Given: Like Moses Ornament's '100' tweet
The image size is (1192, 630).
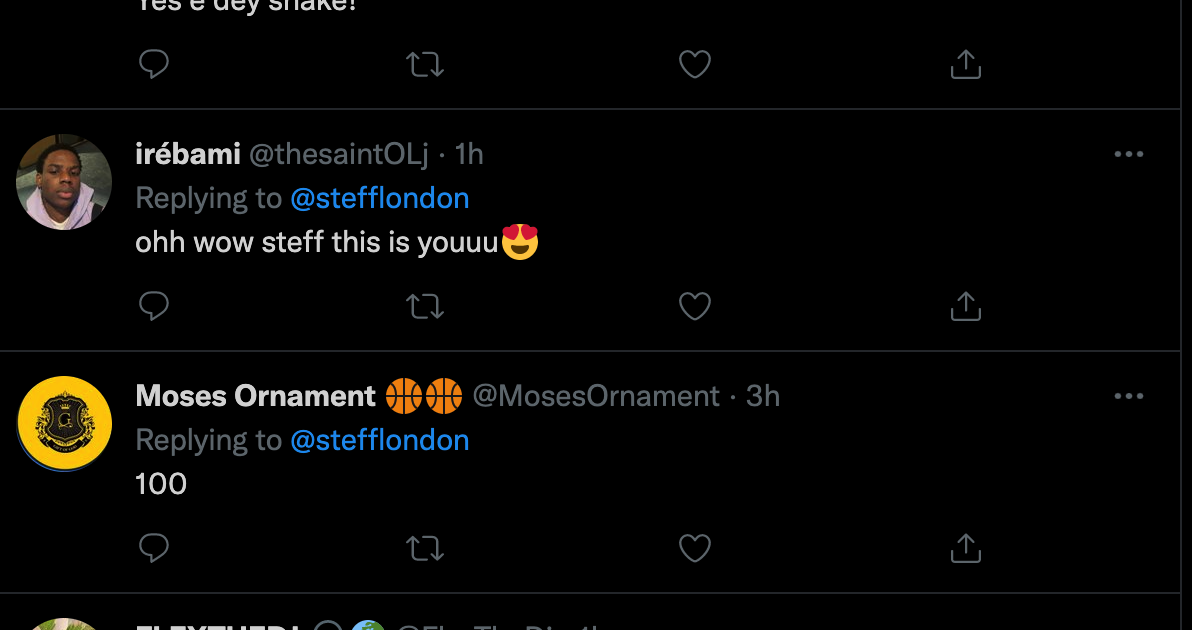Looking at the screenshot, I should (695, 548).
